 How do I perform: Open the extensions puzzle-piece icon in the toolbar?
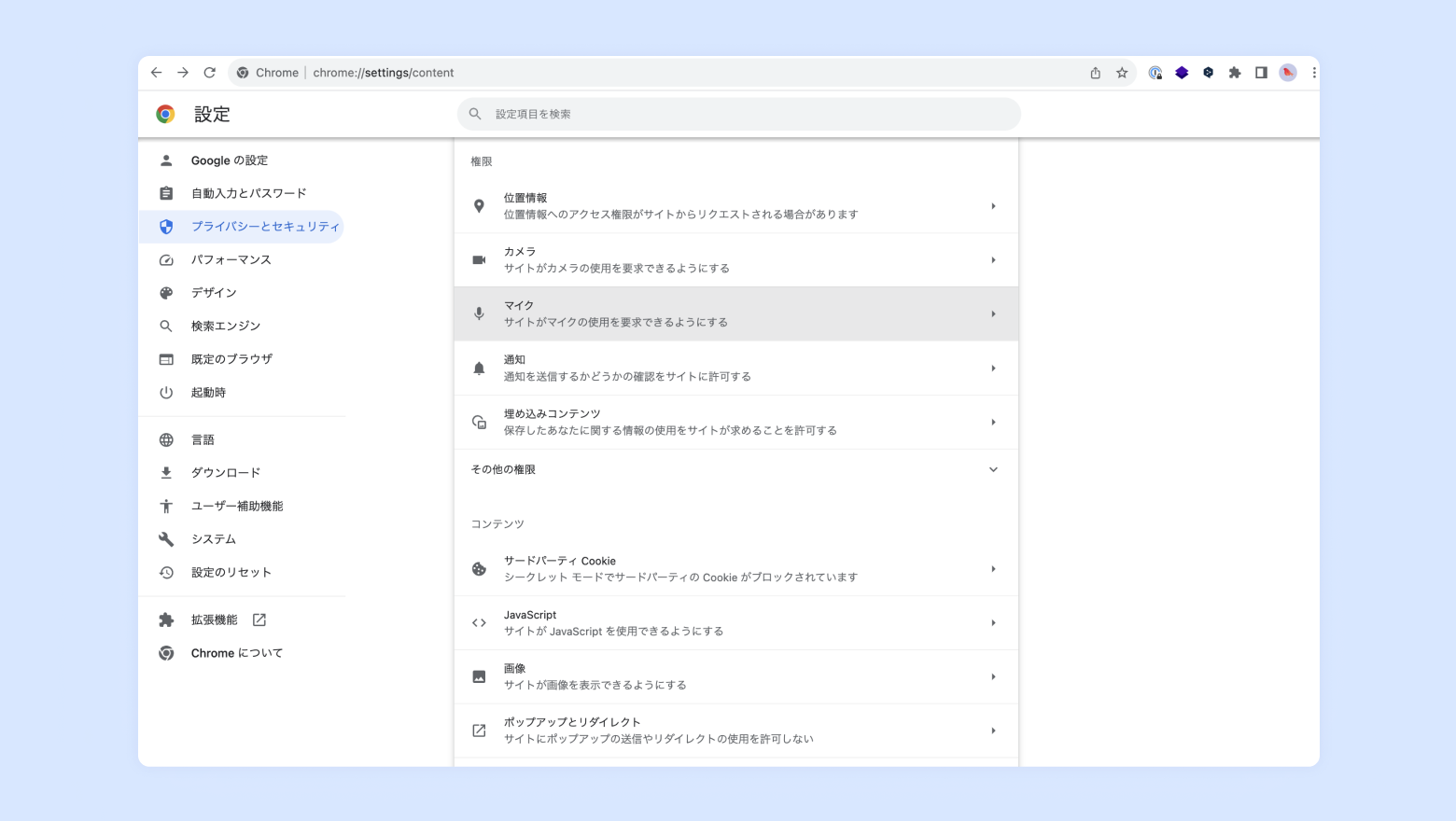[x=1235, y=73]
